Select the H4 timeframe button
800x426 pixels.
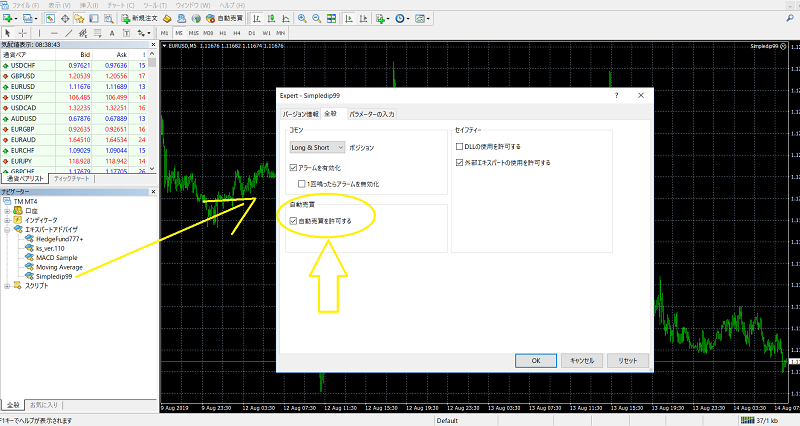click(236, 33)
